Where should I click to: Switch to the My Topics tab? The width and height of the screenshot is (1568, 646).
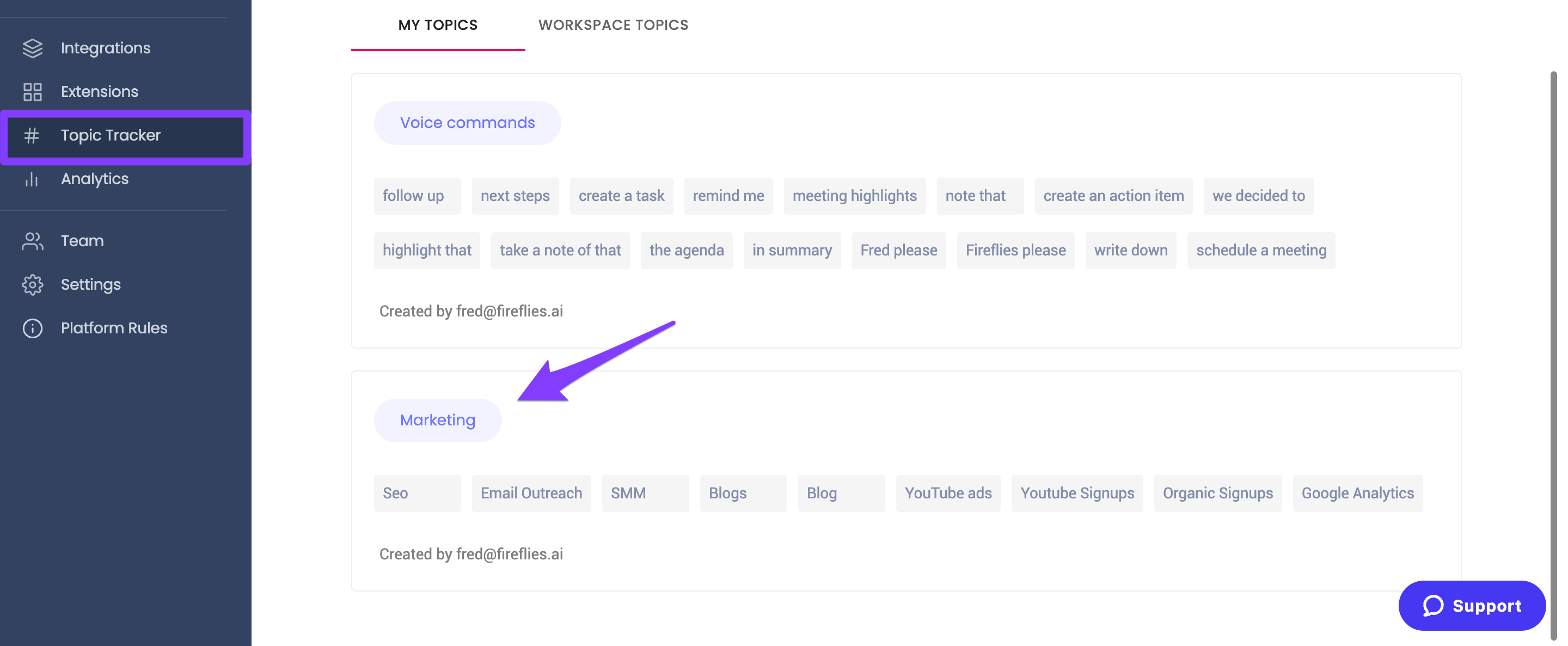coord(438,25)
